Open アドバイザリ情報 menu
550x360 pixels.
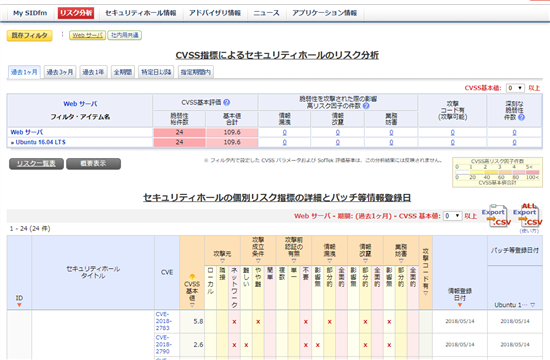click(x=215, y=13)
